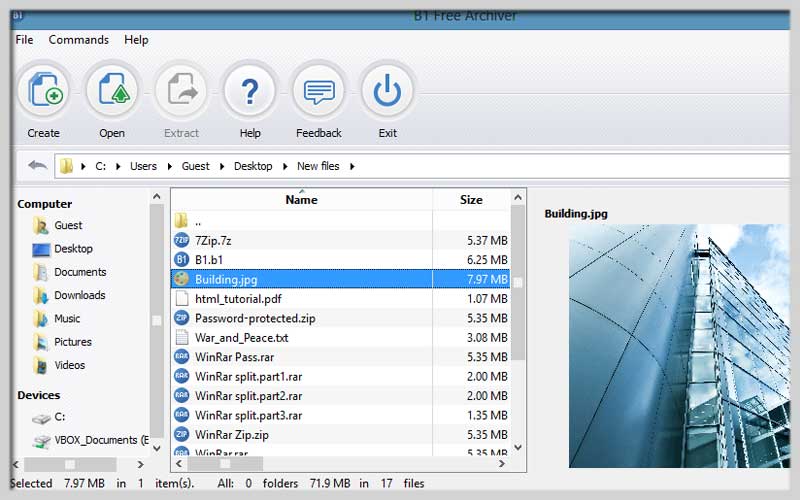Click the sidebar horizontal scrollbar thumb

tap(70, 464)
